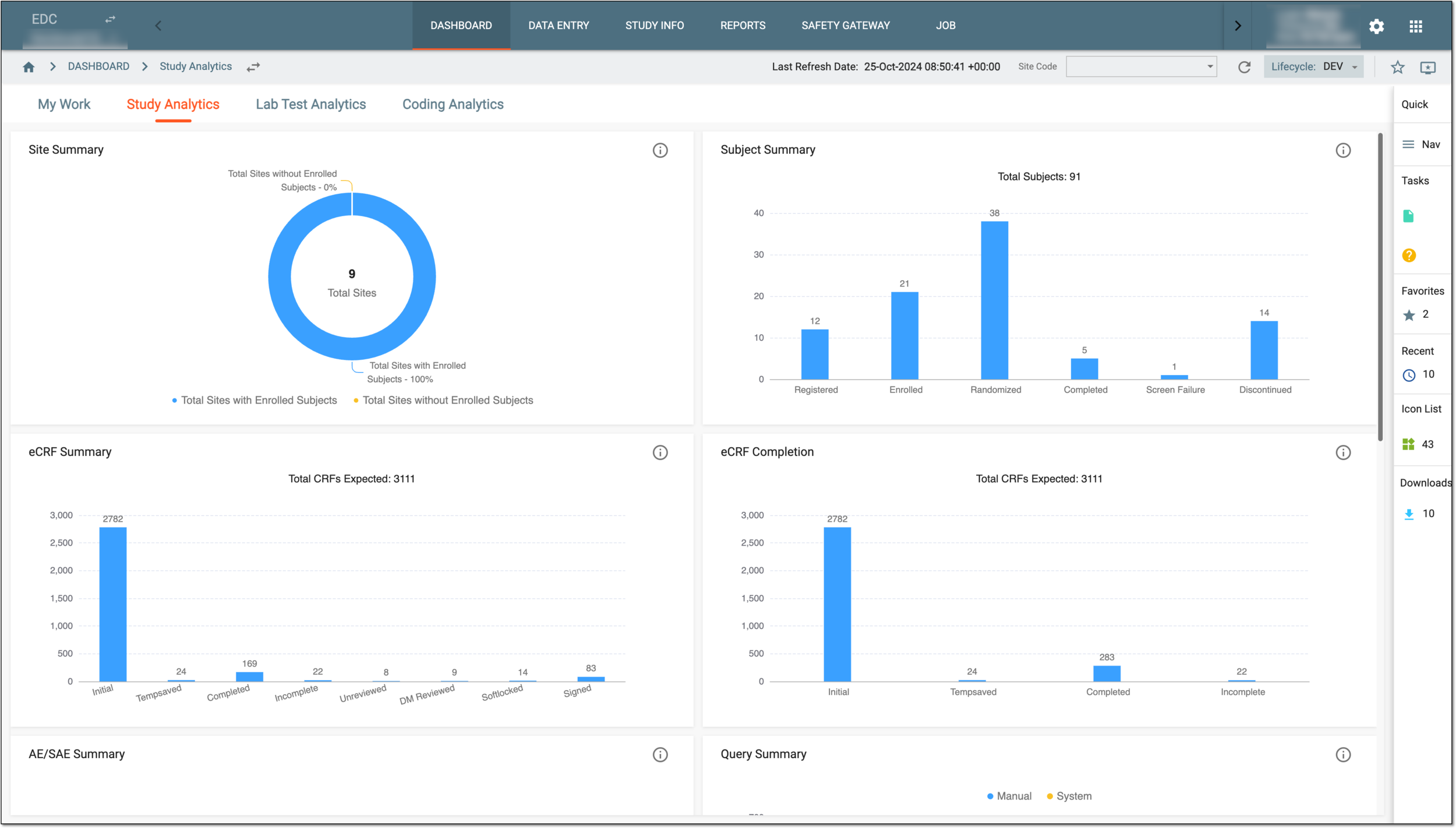Image resolution: width=1456 pixels, height=828 pixels.
Task: Click the Recent clock icon showing 10
Action: pos(1409,375)
